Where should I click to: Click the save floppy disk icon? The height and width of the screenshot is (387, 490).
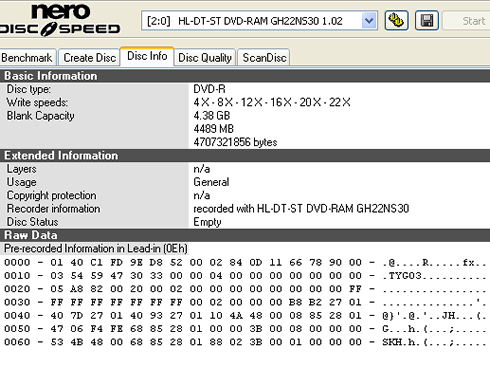click(x=427, y=21)
